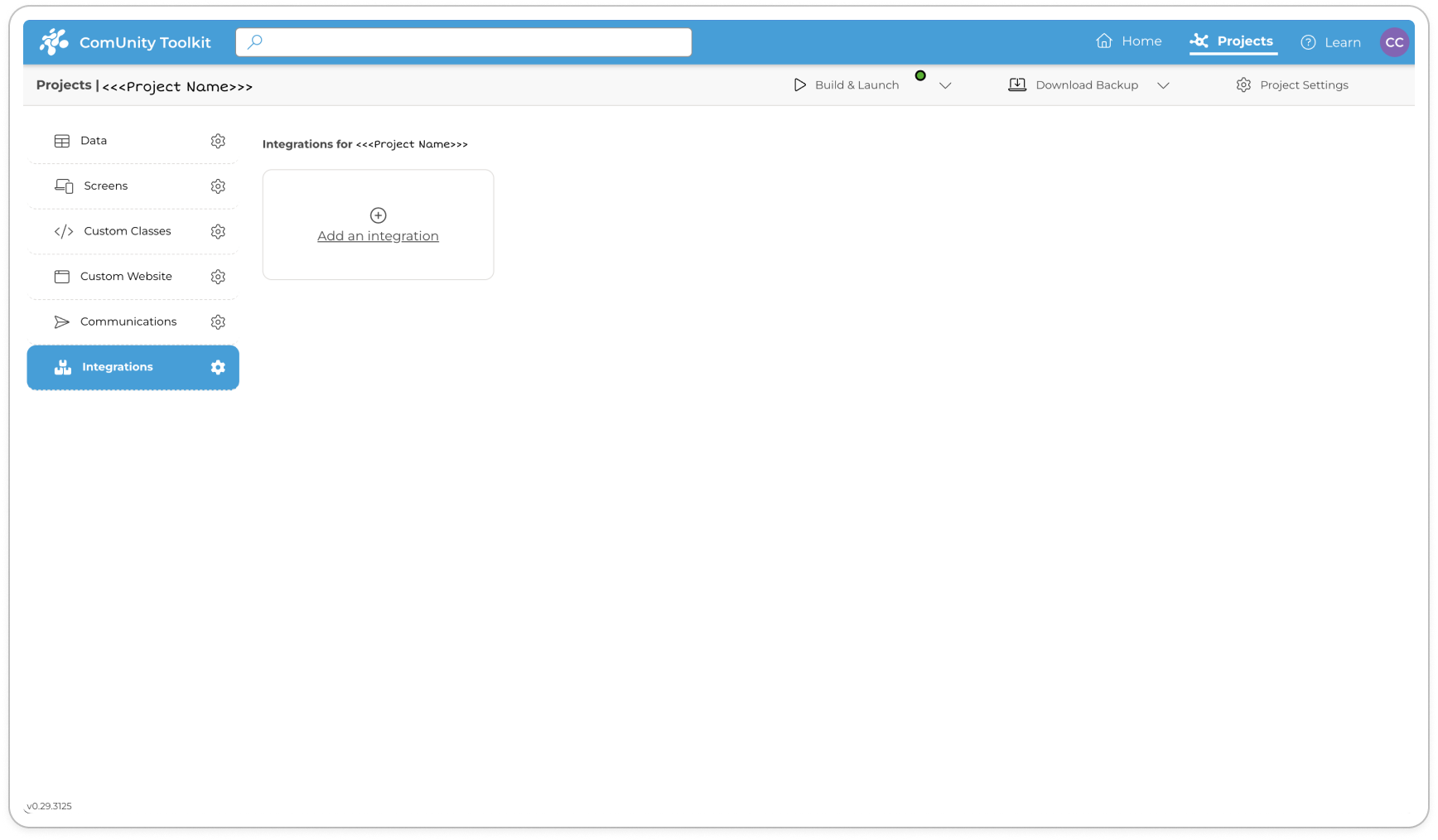Open Project Settings
This screenshot has width=1438, height=840.
coord(1292,85)
